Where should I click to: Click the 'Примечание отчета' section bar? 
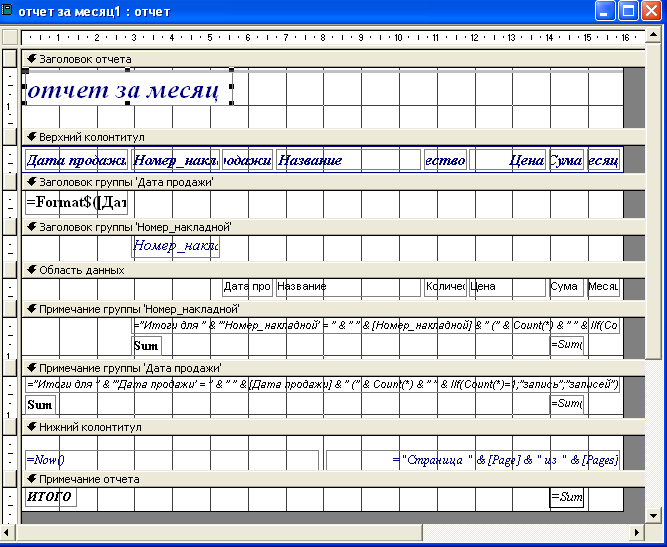[334, 479]
